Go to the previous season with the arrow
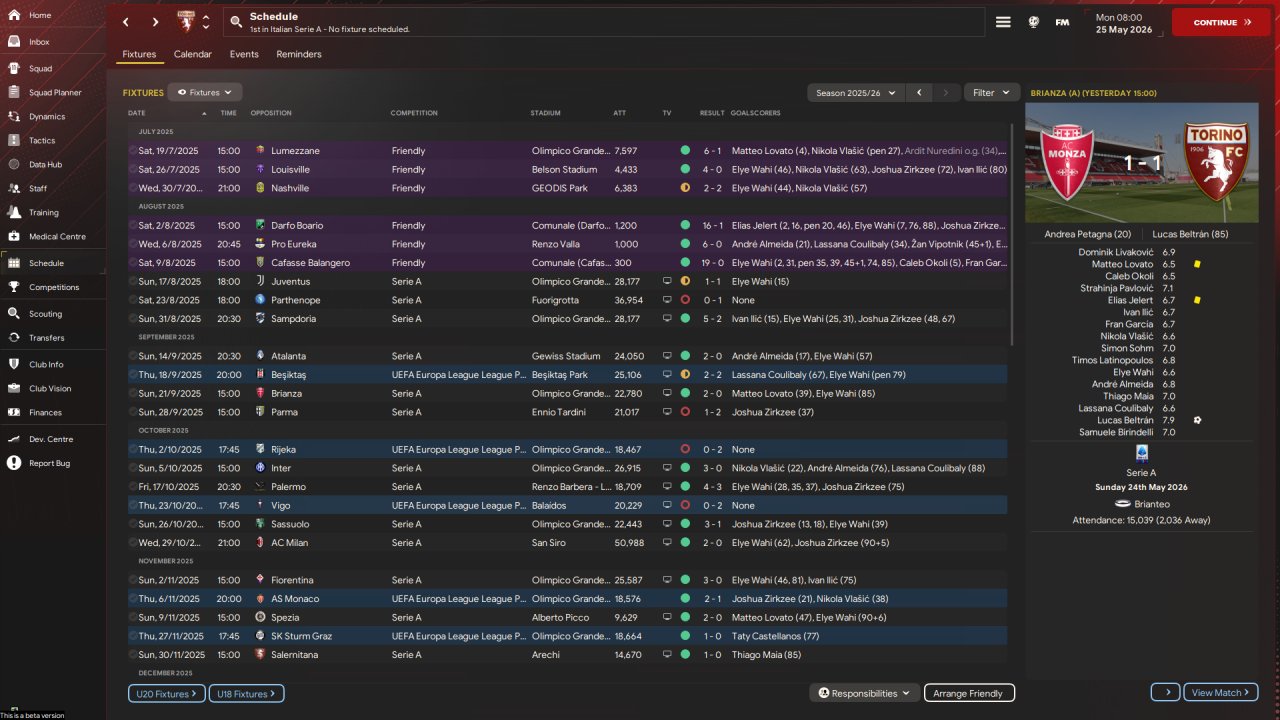The width and height of the screenshot is (1280, 720). (919, 93)
